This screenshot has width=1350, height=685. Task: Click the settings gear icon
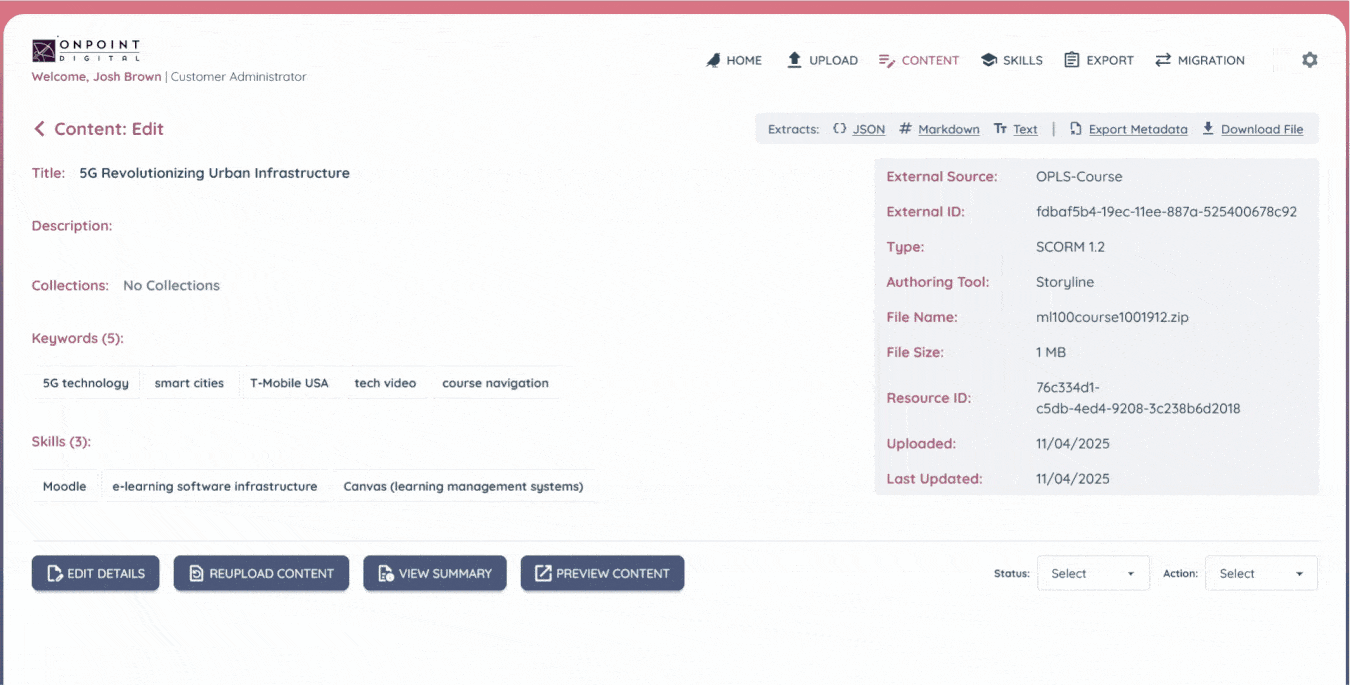[x=1309, y=60]
